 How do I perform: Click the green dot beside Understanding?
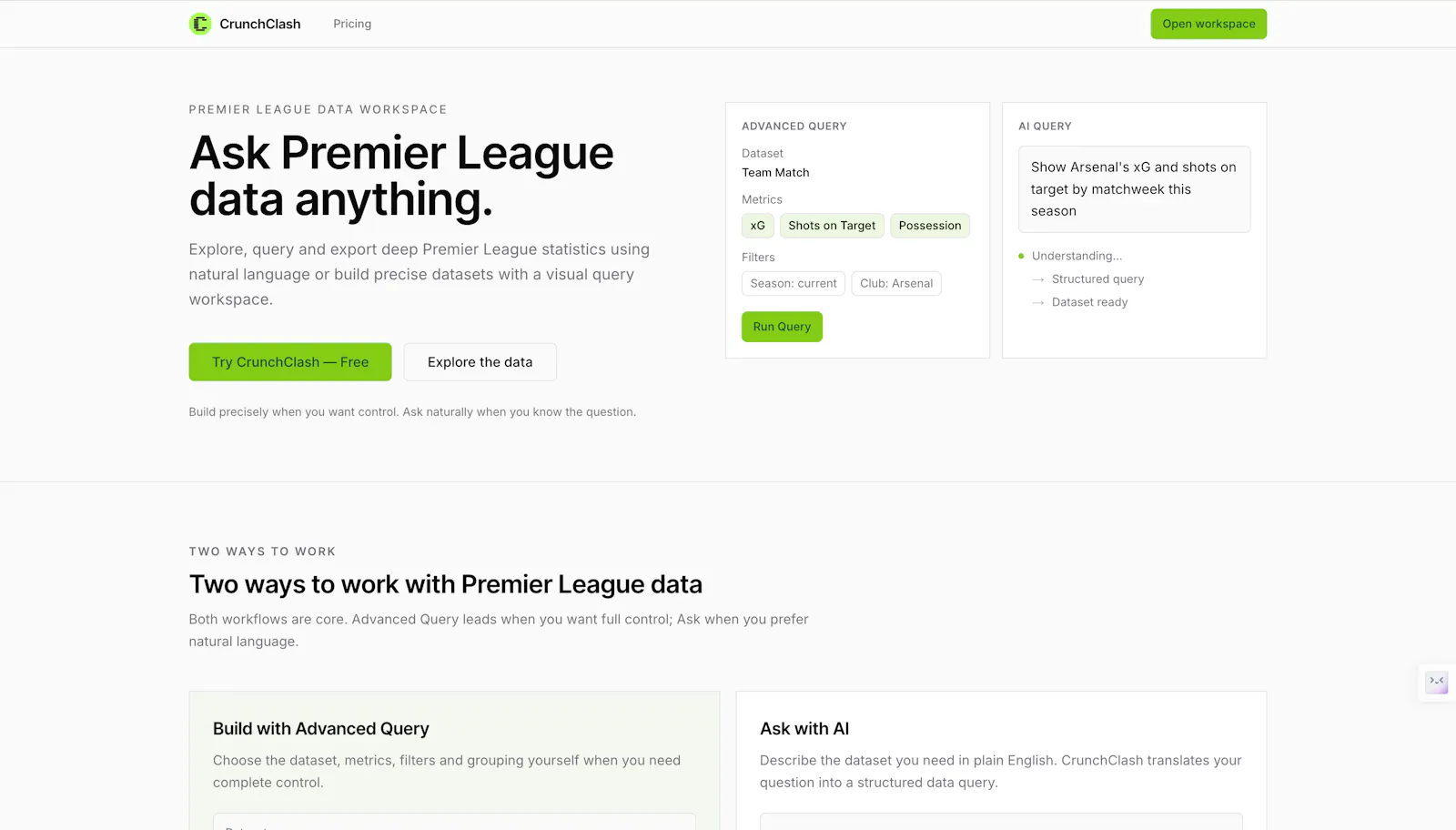[1021, 256]
